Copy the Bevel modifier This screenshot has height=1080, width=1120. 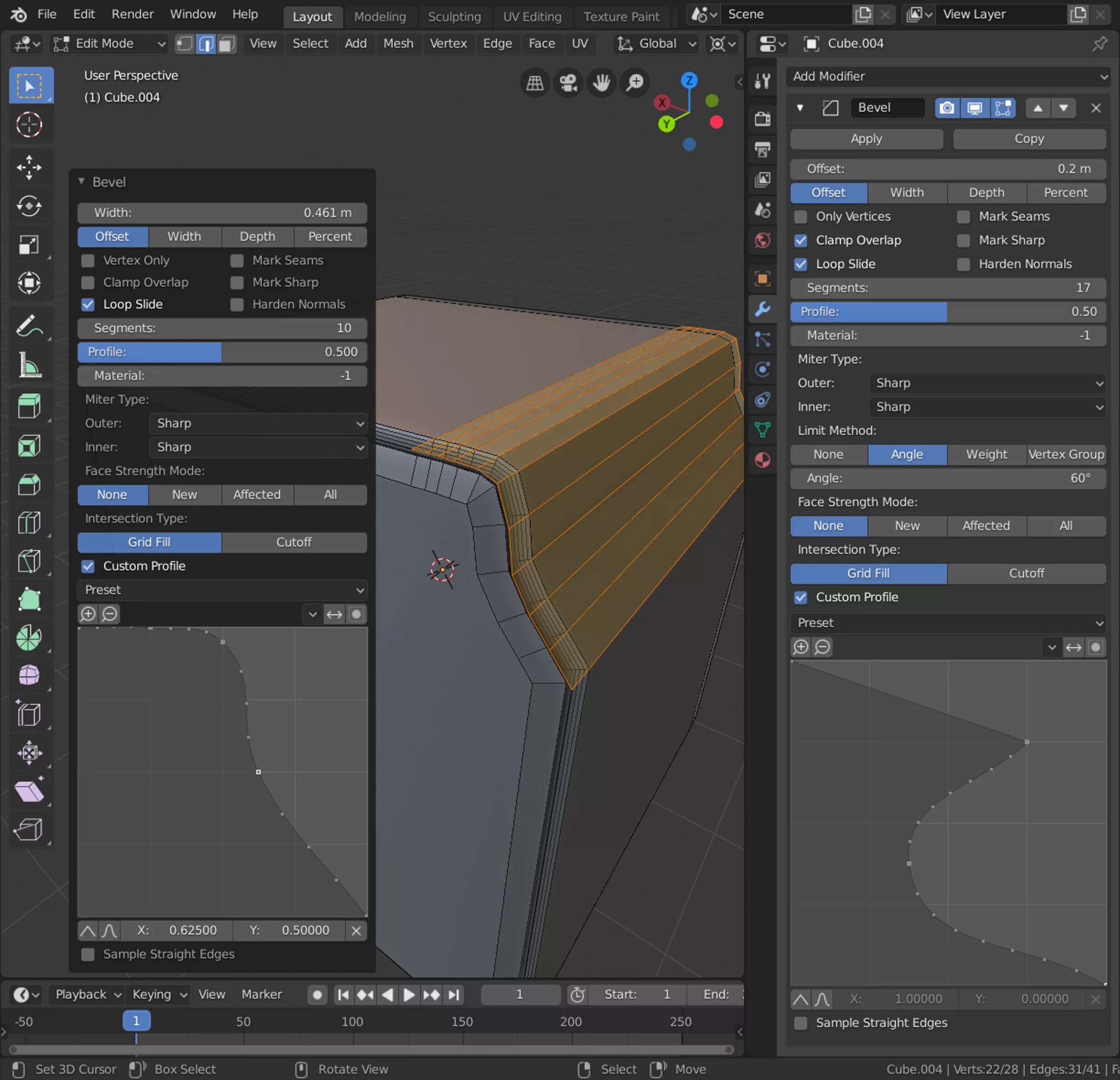1029,139
